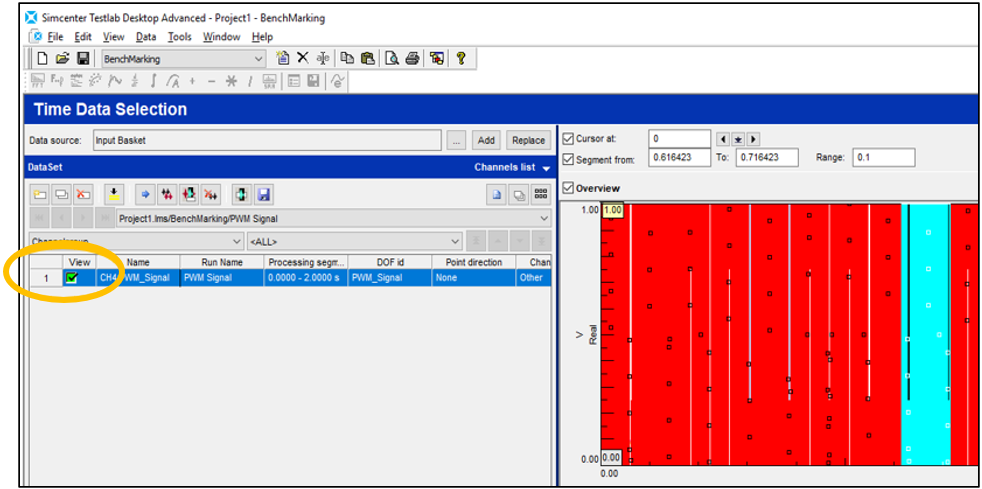
Task: Click the rename text cursor icon
Action: point(323,58)
